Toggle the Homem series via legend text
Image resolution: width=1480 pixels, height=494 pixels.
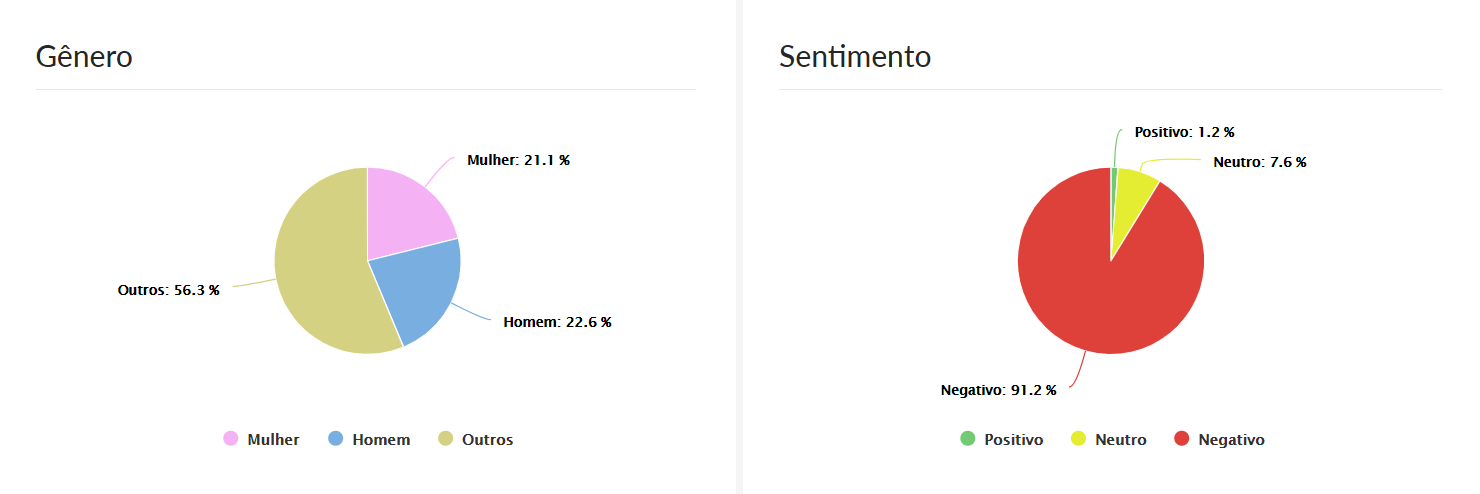tap(381, 440)
